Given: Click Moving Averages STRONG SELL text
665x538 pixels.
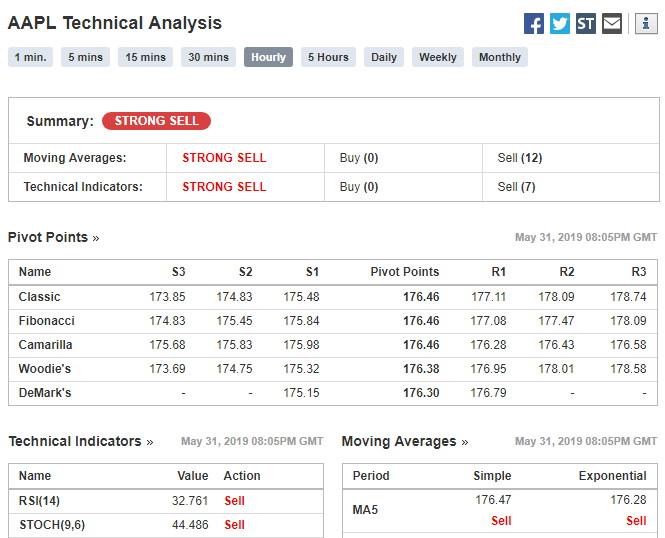Looking at the screenshot, I should coord(224,158).
